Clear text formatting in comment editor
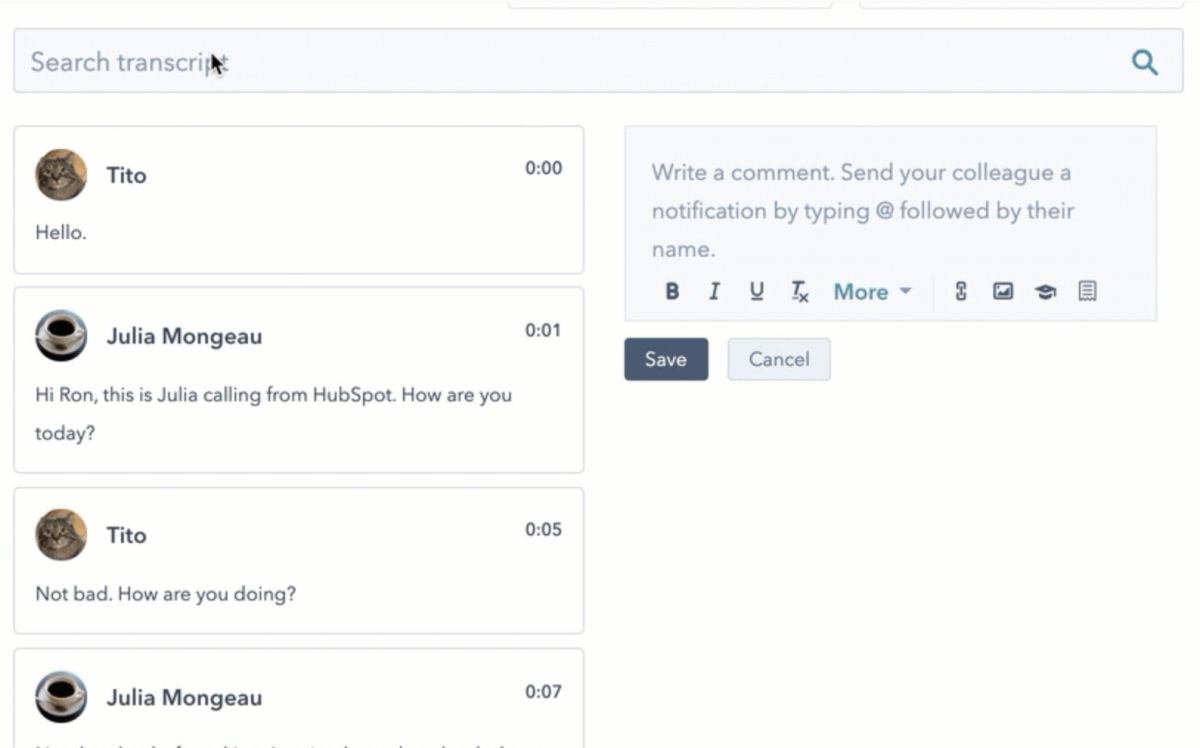This screenshot has width=1200, height=748. 799,292
